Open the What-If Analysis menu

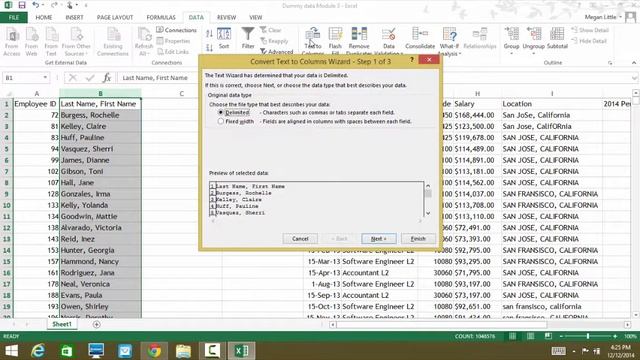click(x=449, y=41)
